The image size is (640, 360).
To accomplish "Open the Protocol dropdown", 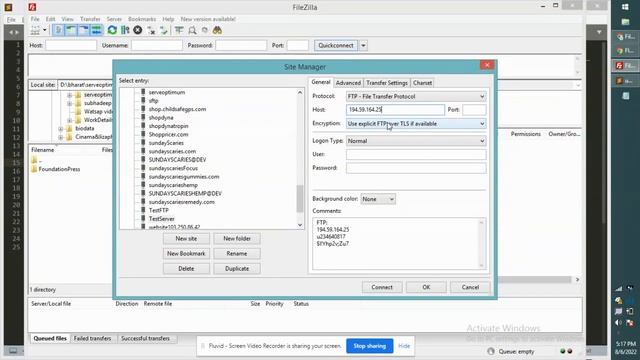I will (x=416, y=96).
